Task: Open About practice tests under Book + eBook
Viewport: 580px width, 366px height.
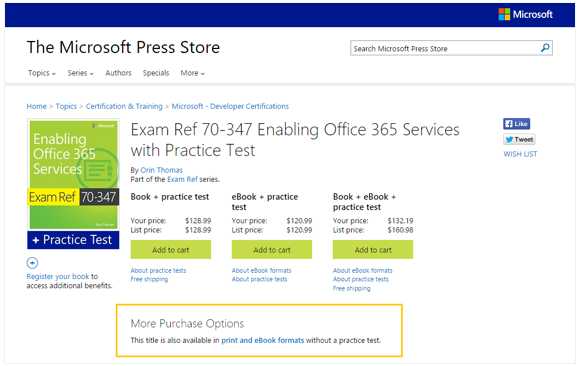Action: 361,279
